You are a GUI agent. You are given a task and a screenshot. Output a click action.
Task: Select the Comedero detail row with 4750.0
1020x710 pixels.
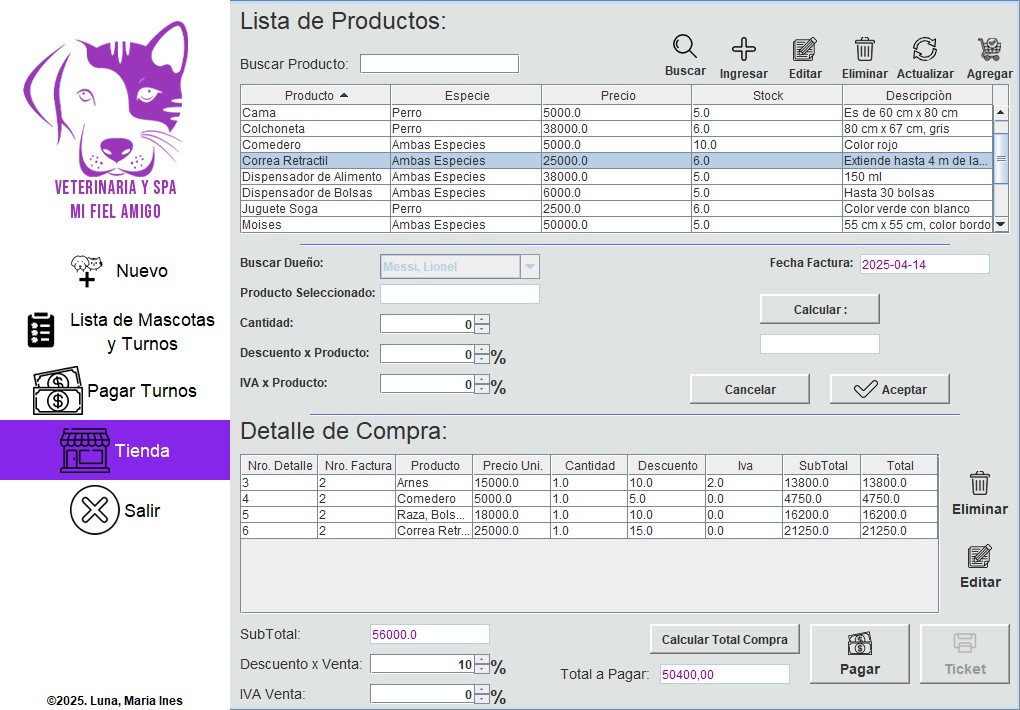coord(589,498)
